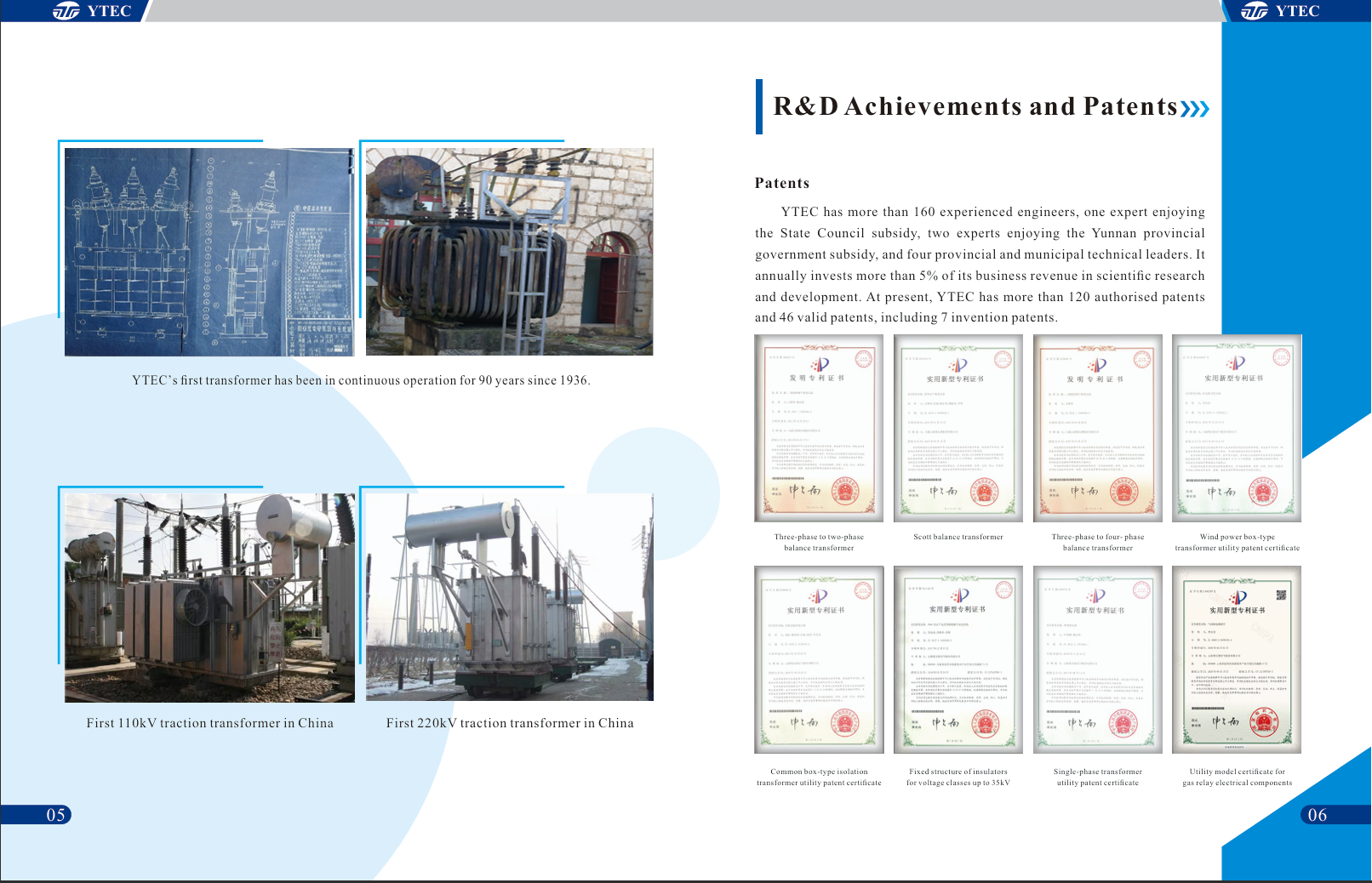Click the QR code on the gas relay certificate
Screen dimensions: 1372x883
1281,595
